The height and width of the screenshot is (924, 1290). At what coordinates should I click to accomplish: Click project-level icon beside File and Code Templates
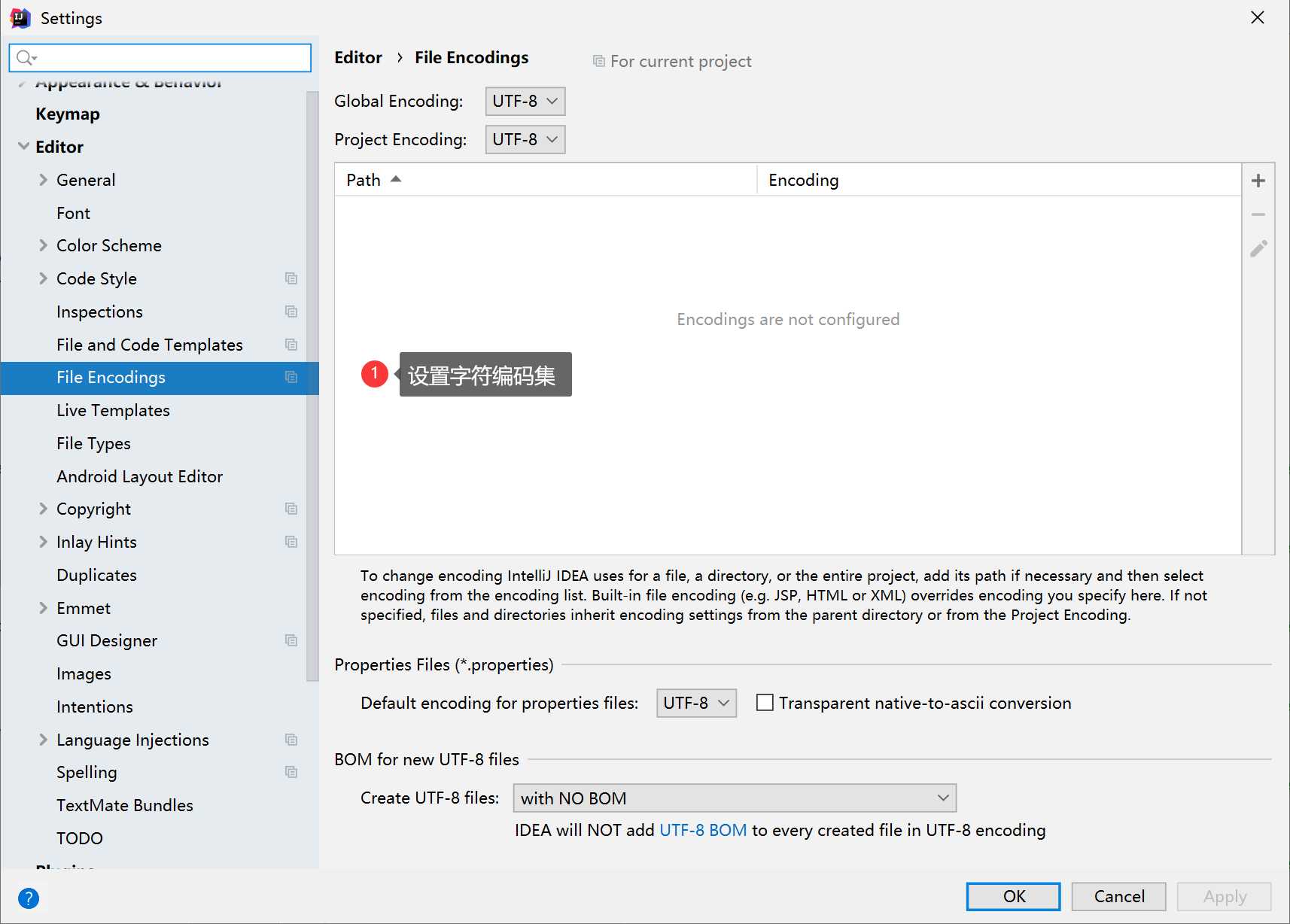coord(291,345)
